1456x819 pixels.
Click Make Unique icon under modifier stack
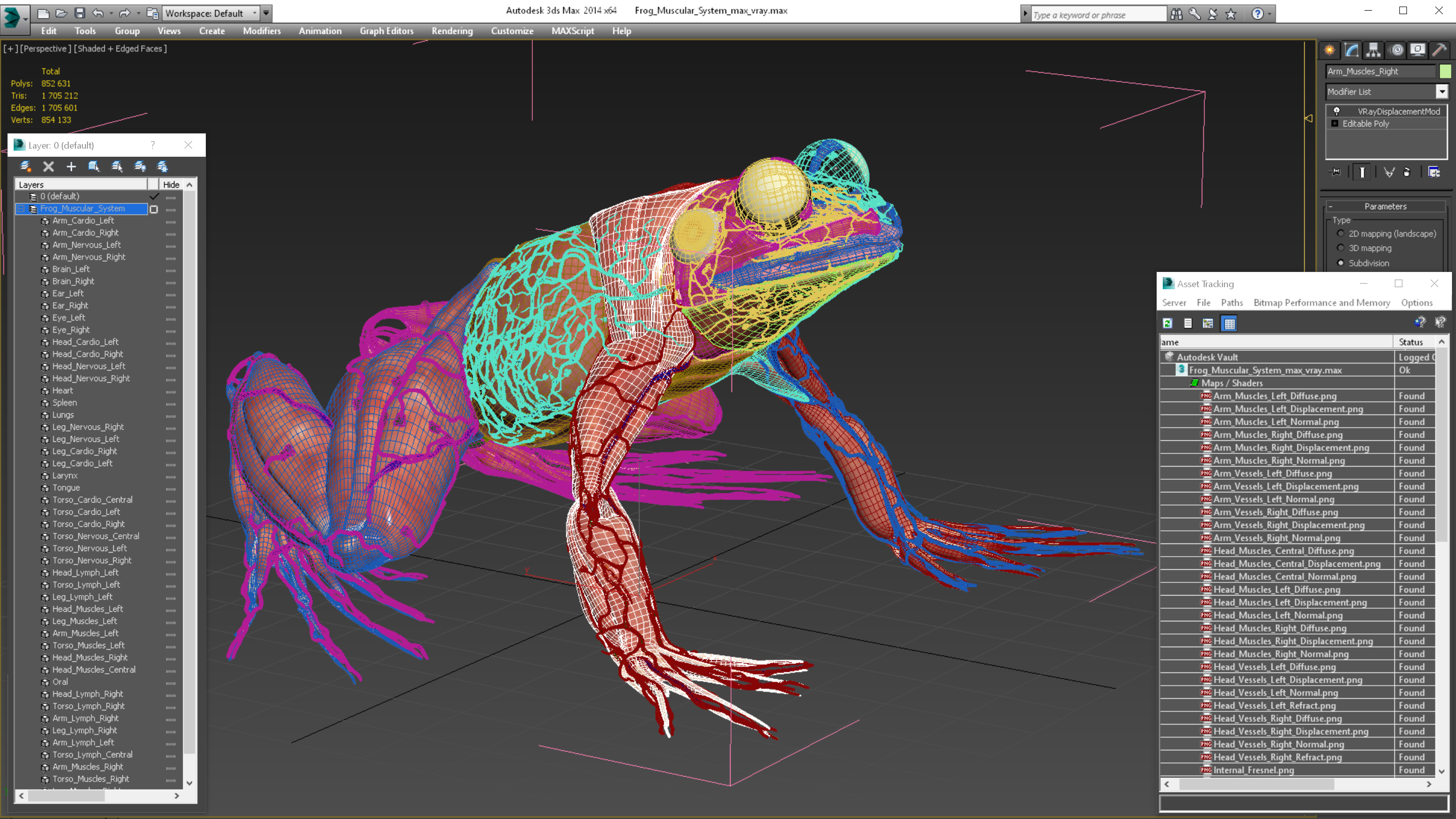click(1389, 172)
